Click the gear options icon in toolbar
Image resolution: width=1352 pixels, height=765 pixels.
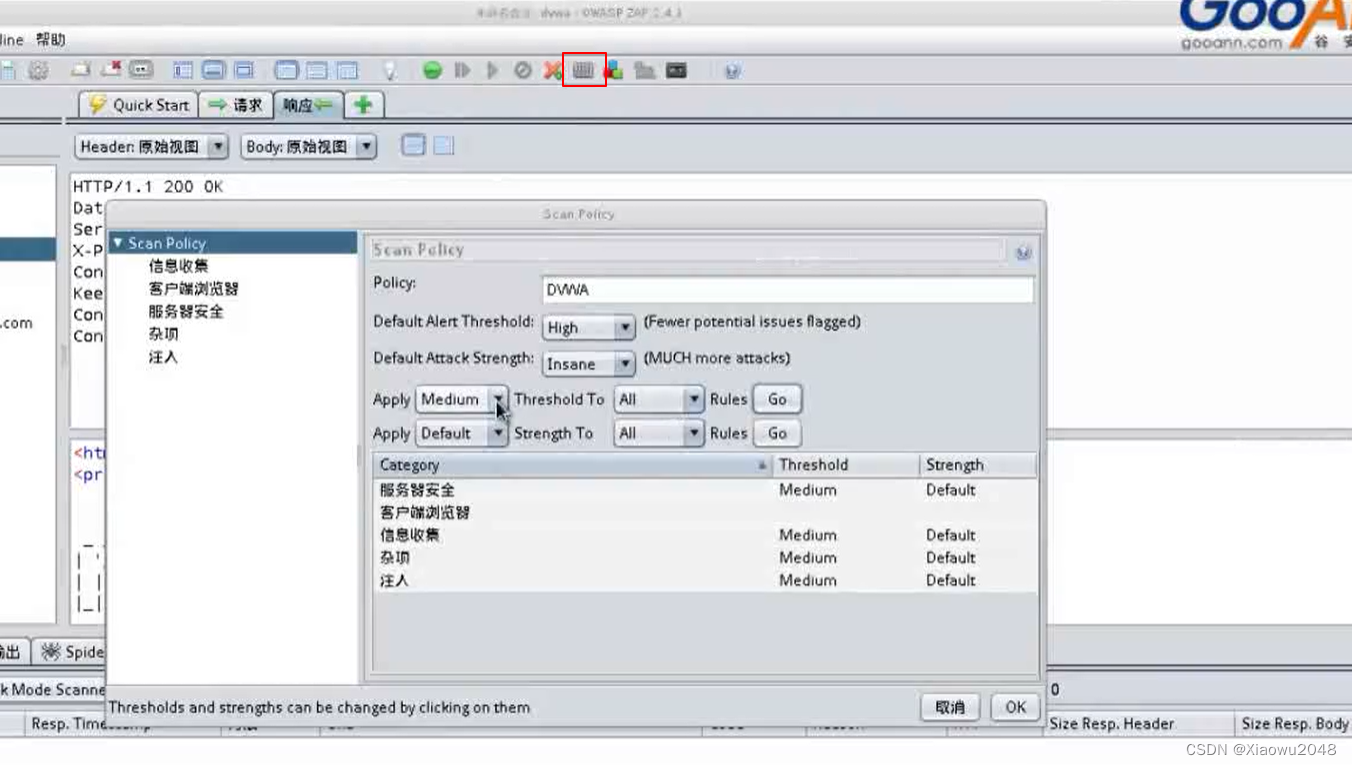38,71
